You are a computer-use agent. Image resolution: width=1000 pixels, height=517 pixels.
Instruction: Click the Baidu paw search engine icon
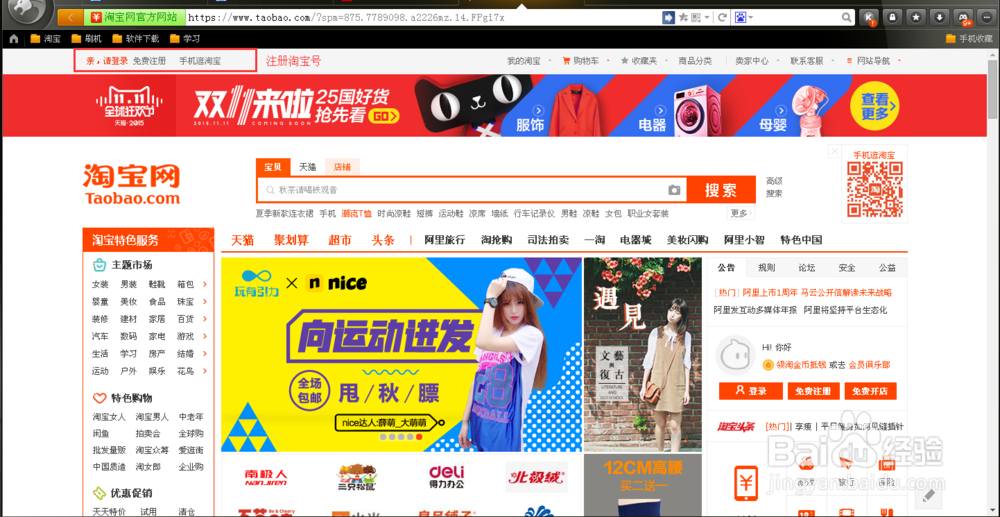pyautogui.click(x=741, y=18)
